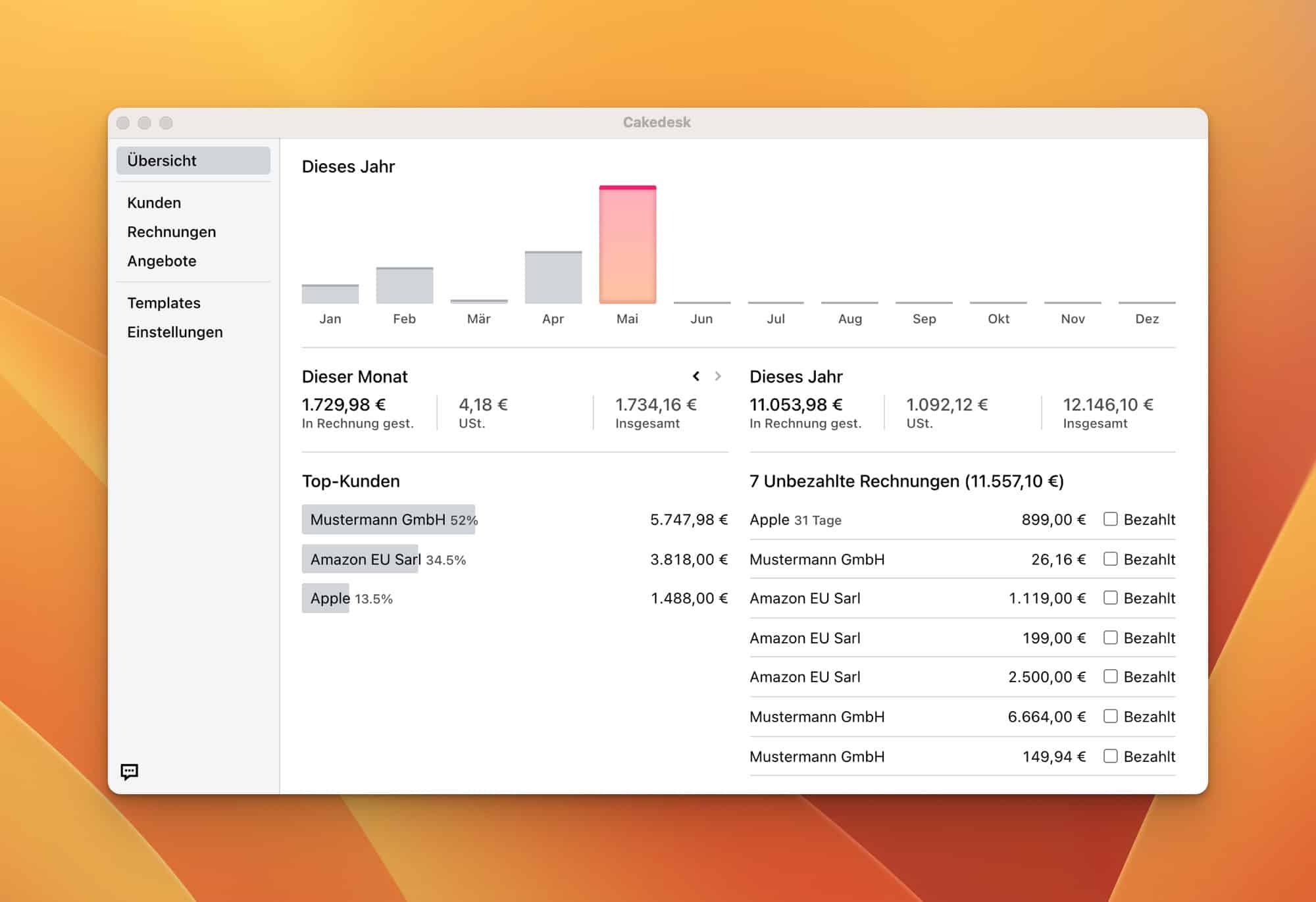
Task: Click Amazon EU Sarl top customer bar
Action: coord(360,559)
